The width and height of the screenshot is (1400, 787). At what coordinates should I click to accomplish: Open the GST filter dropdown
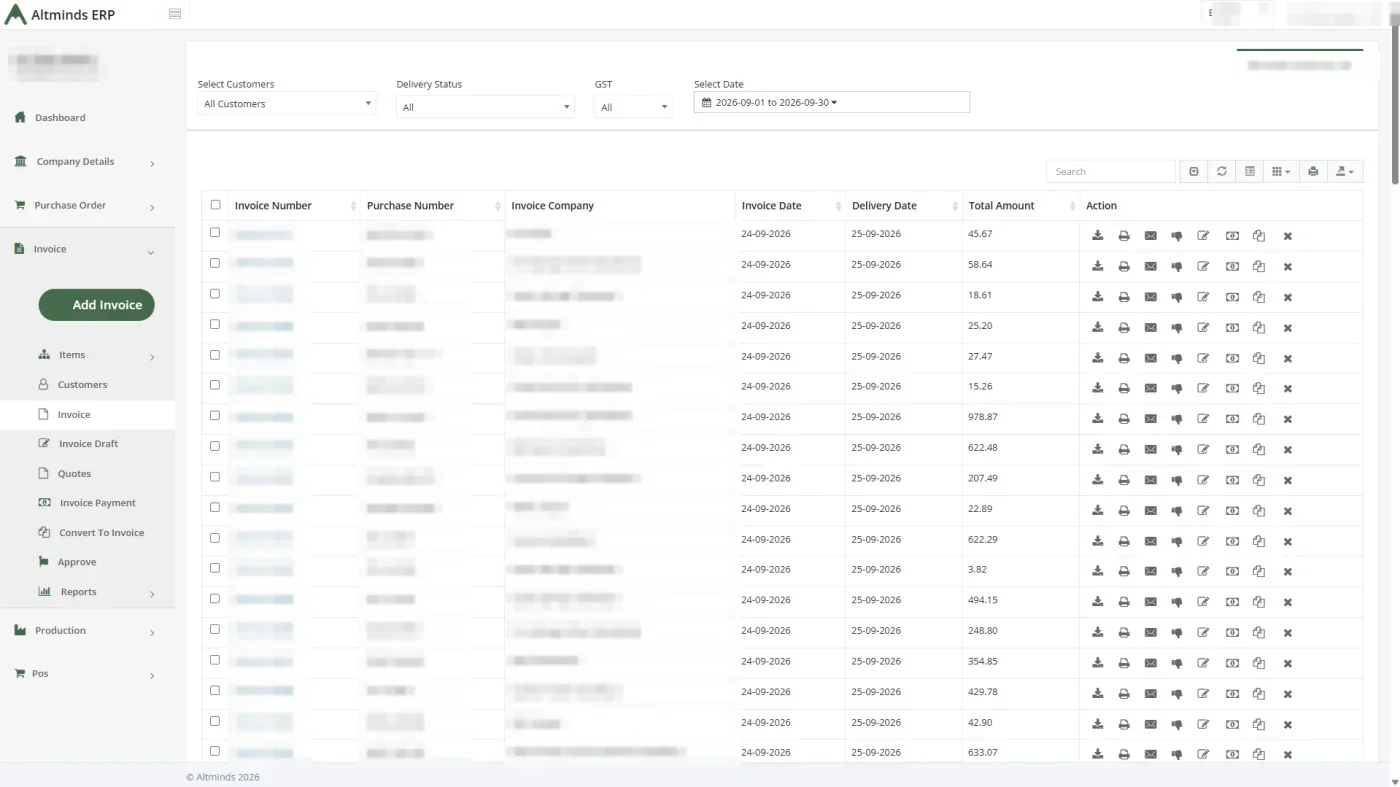[x=634, y=107]
